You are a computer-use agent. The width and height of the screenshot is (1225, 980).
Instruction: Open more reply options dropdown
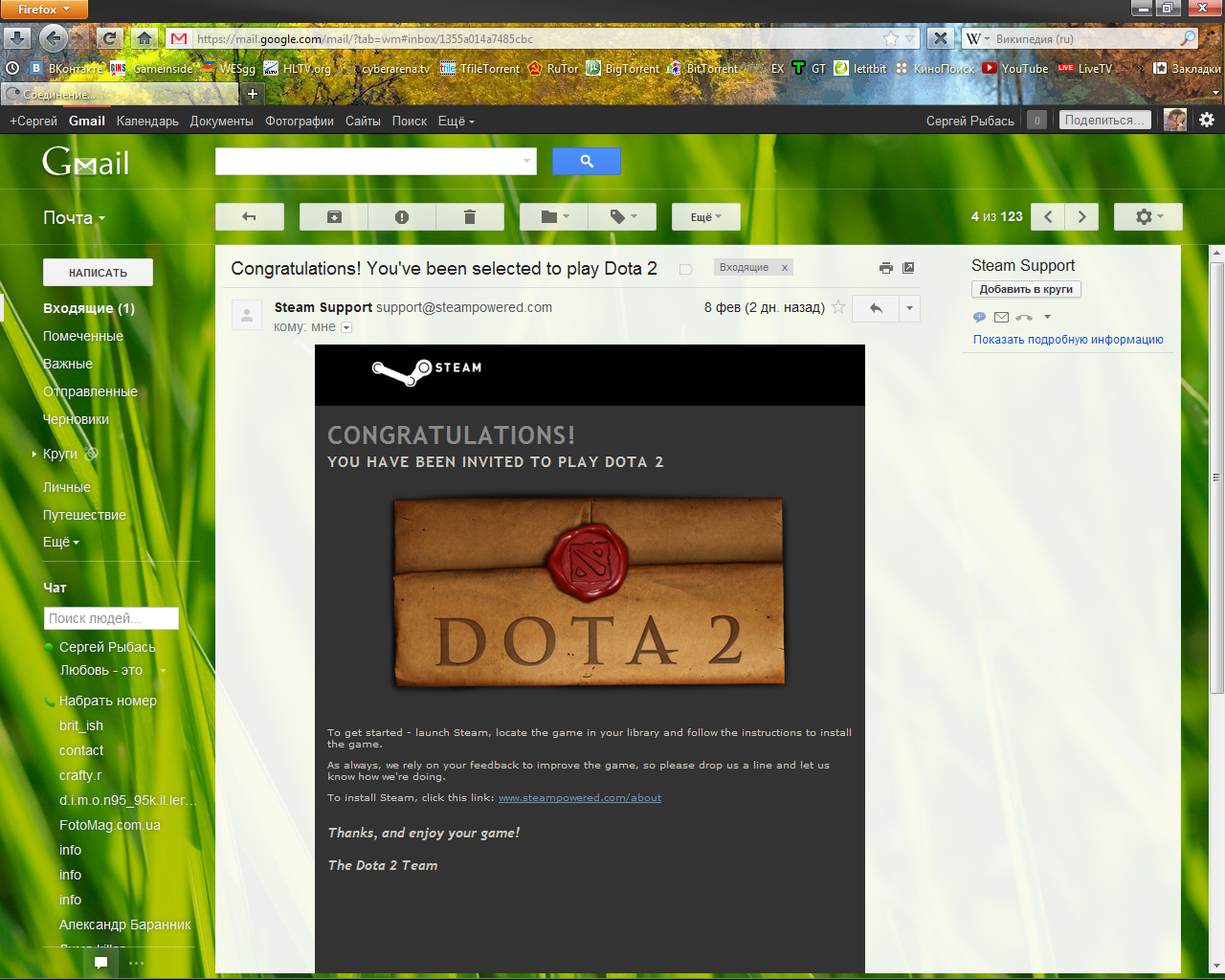909,308
